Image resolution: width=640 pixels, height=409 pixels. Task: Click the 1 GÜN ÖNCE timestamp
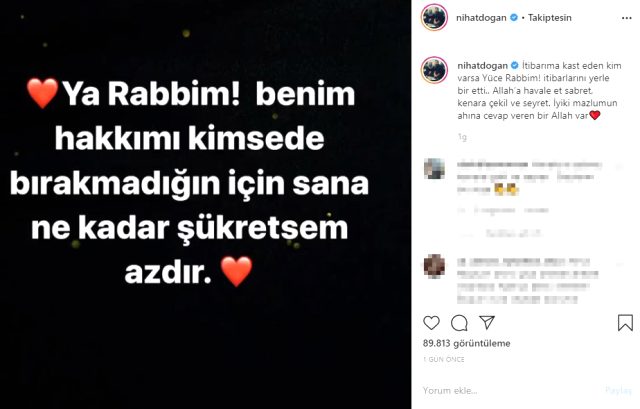coord(444,359)
